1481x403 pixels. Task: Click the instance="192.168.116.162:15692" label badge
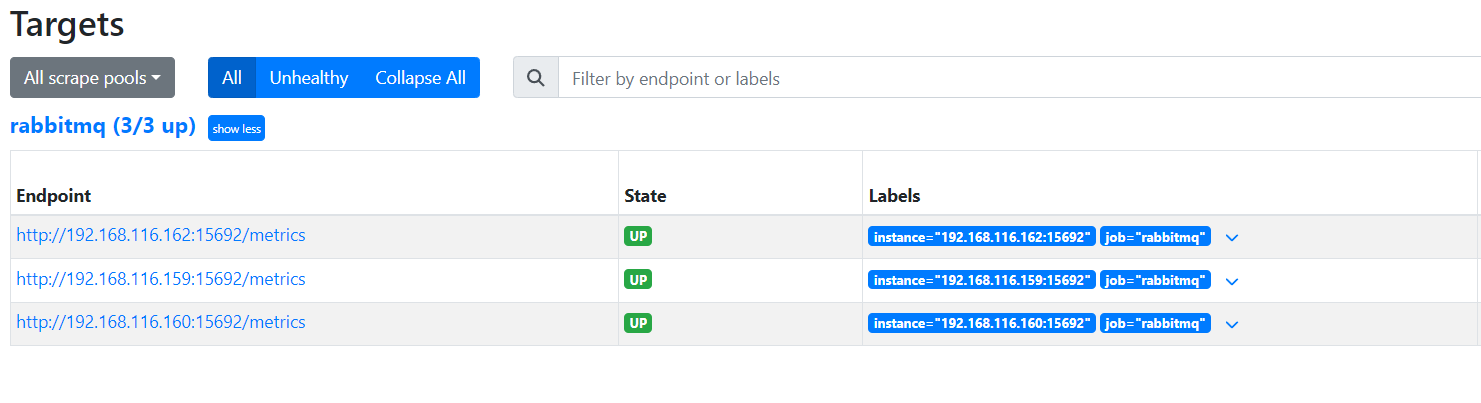coord(982,237)
